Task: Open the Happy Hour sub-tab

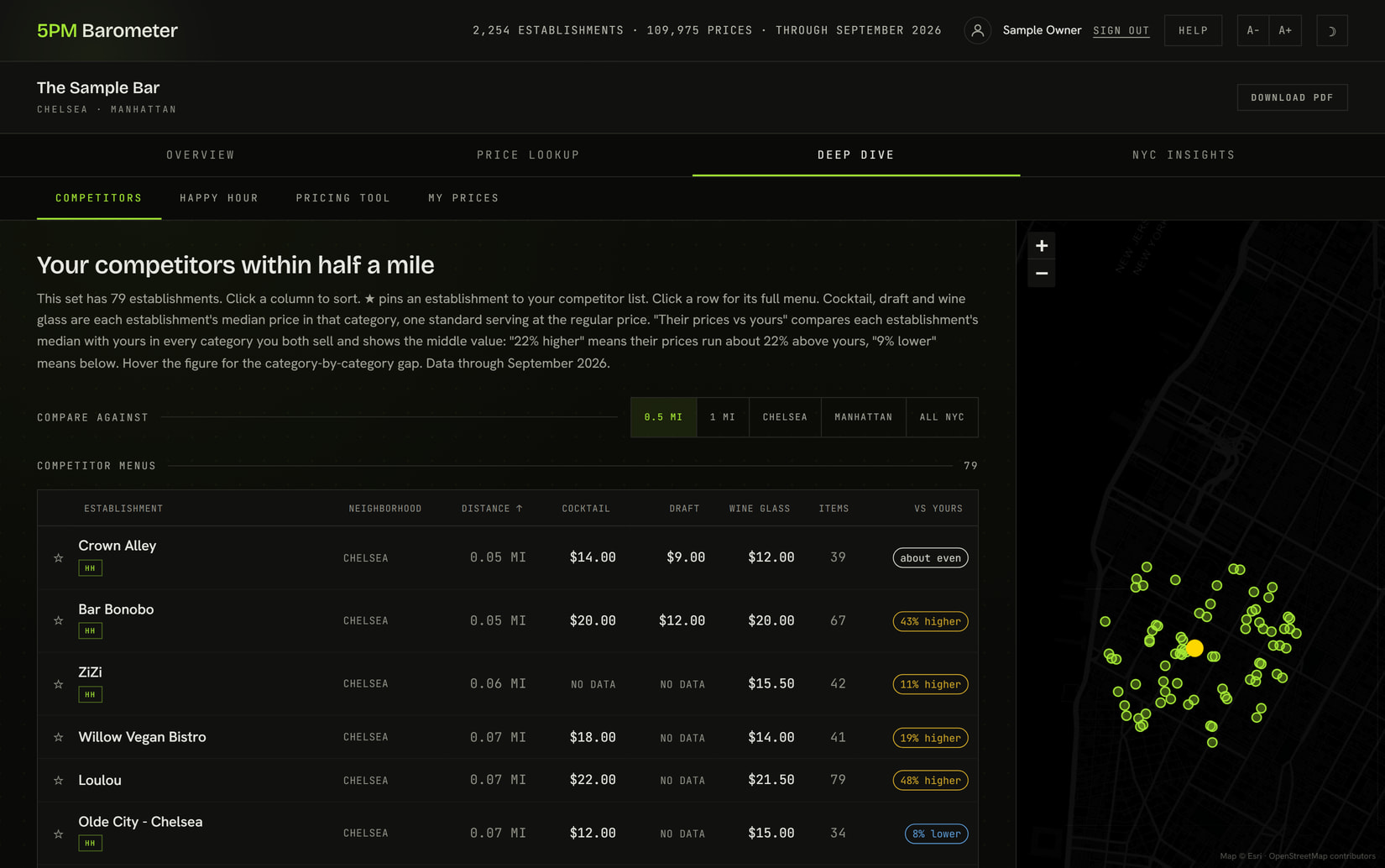Action: pos(219,198)
